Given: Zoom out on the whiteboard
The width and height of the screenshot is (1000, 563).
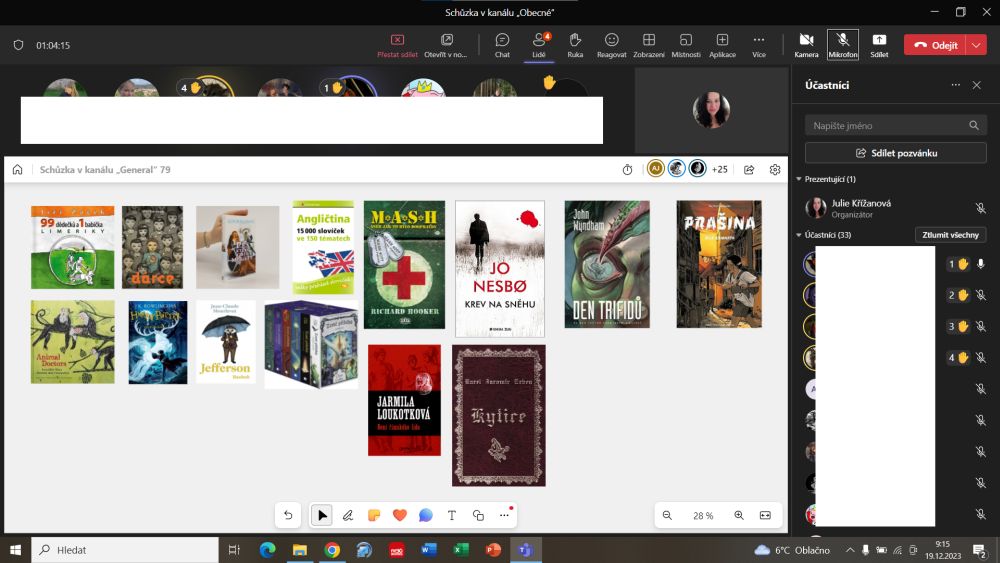Looking at the screenshot, I should coord(667,515).
